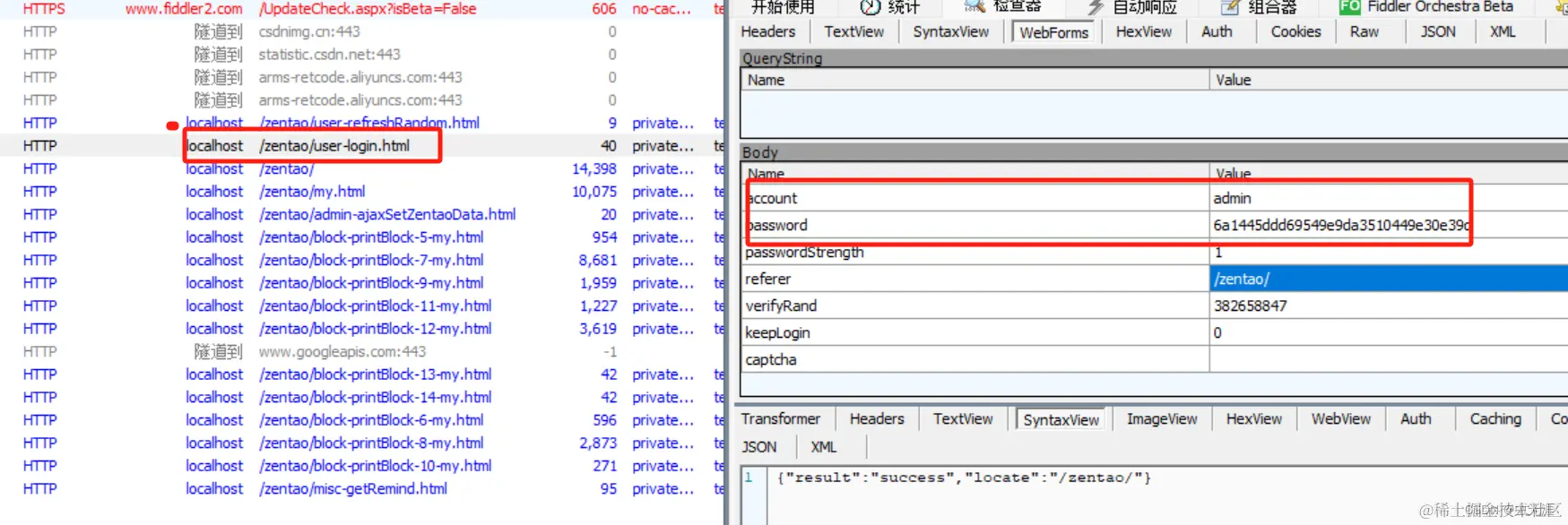
Task: Open the request JSON tab
Action: click(1438, 31)
